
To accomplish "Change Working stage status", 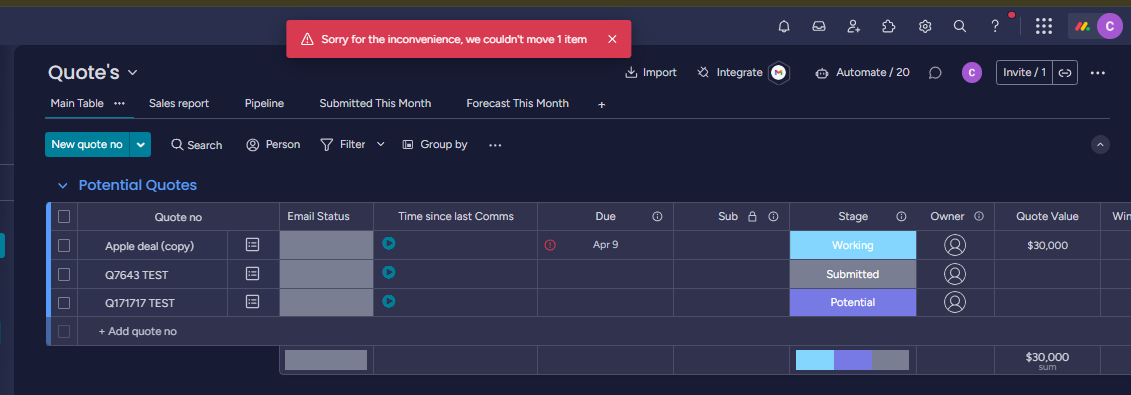I will pos(853,245).
